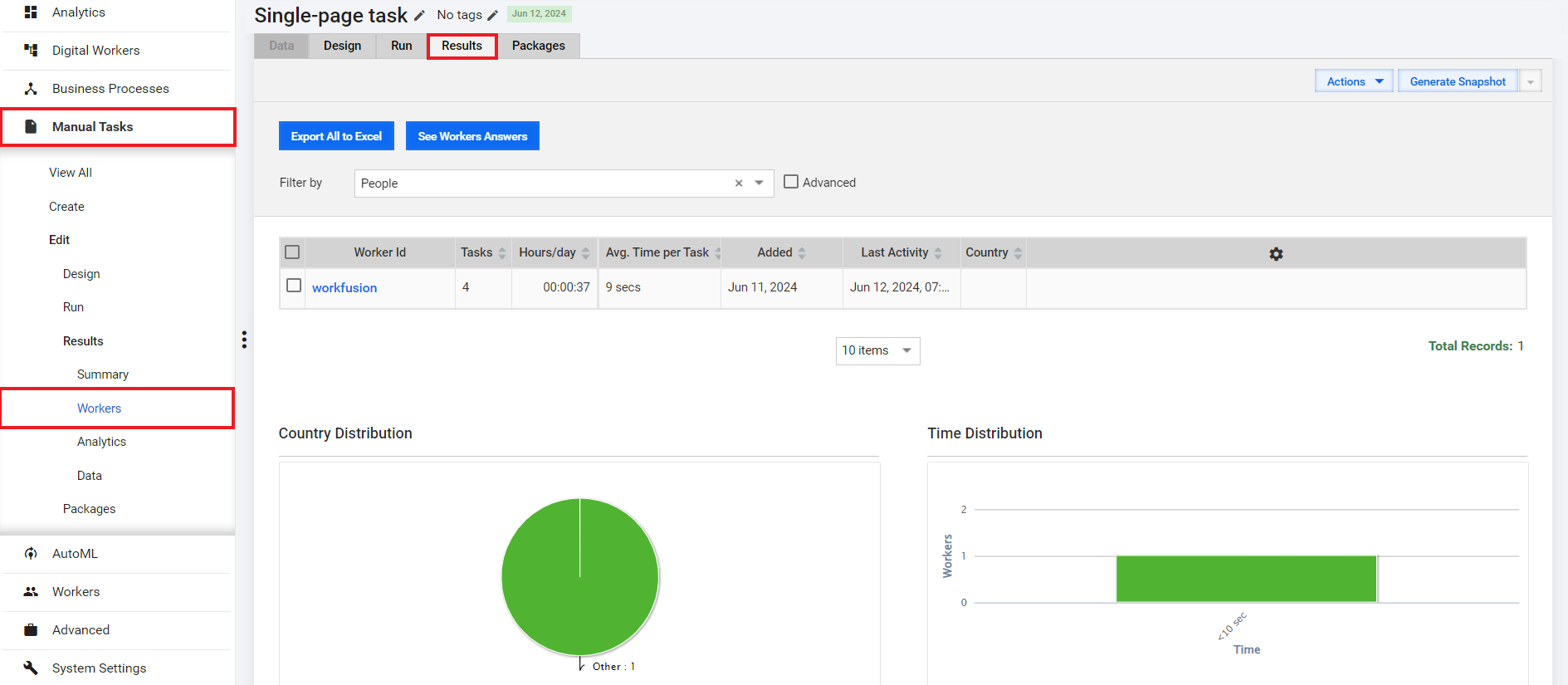
Task: Sort by Last Activity using its arrows
Action: [938, 253]
